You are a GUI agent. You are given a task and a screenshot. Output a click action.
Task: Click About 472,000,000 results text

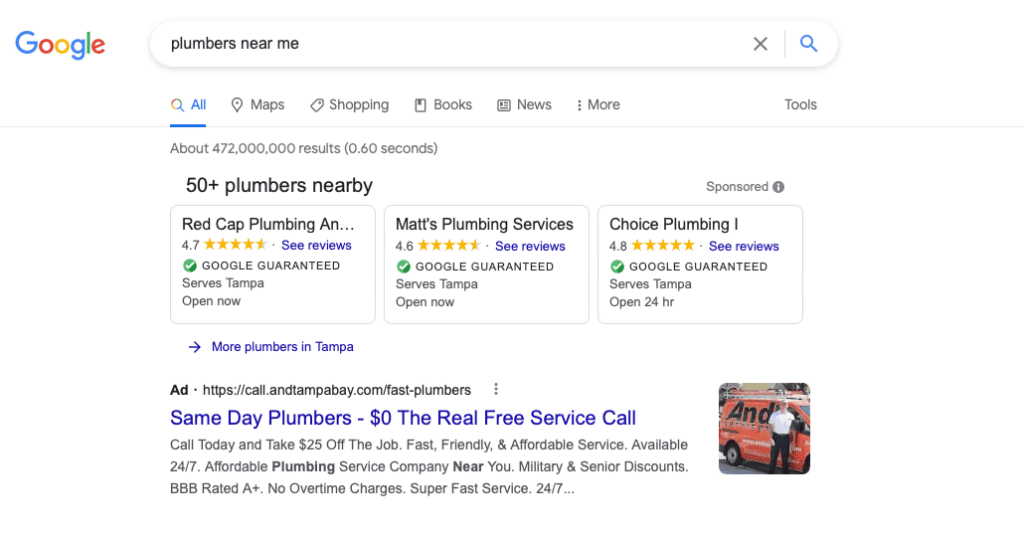tap(304, 148)
